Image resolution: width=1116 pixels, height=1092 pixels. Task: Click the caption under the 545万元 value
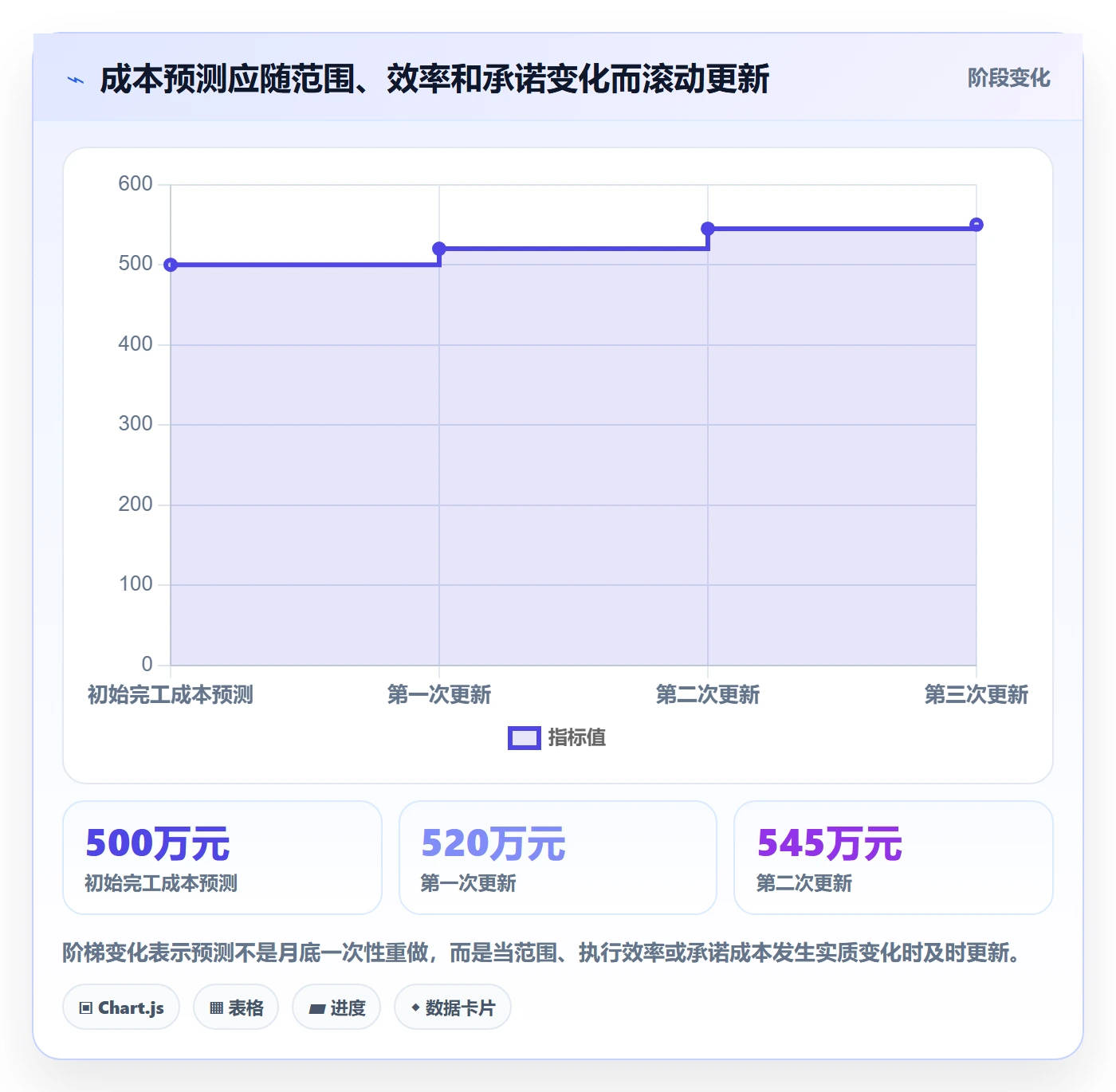tap(804, 883)
